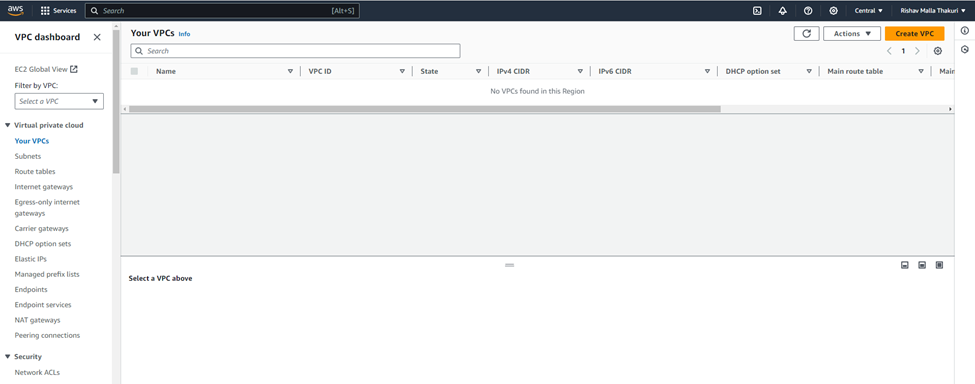This screenshot has height=384, width=975.
Task: Open Carrier gateways in sidebar
Action: tap(42, 229)
